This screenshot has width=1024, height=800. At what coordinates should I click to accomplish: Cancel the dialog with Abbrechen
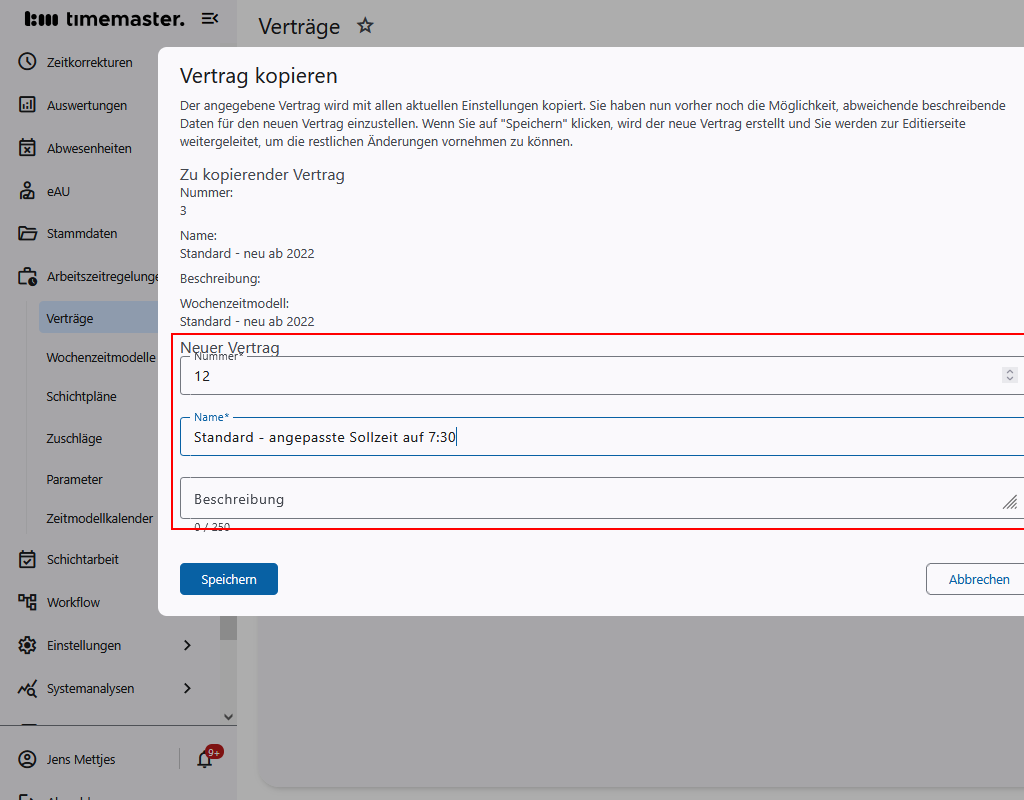(978, 579)
